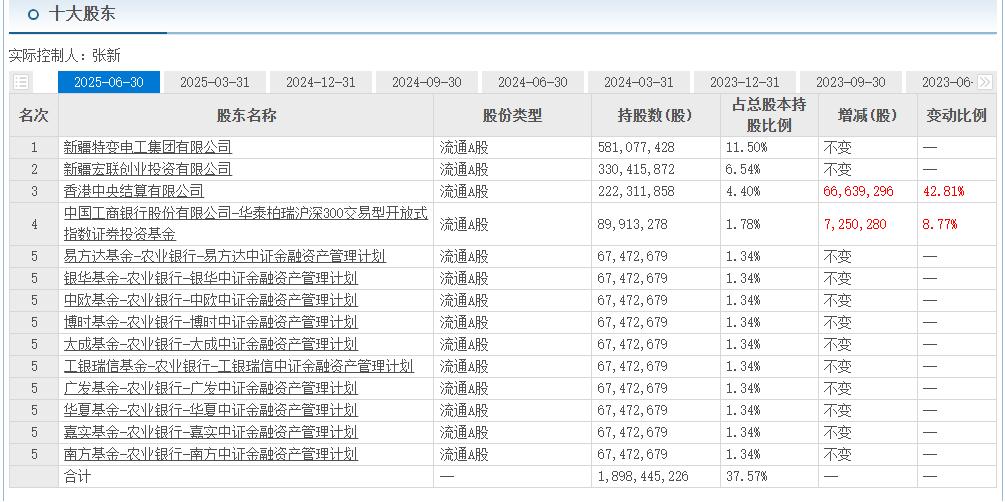Open 博时基金-农业银行 plan link

point(210,322)
